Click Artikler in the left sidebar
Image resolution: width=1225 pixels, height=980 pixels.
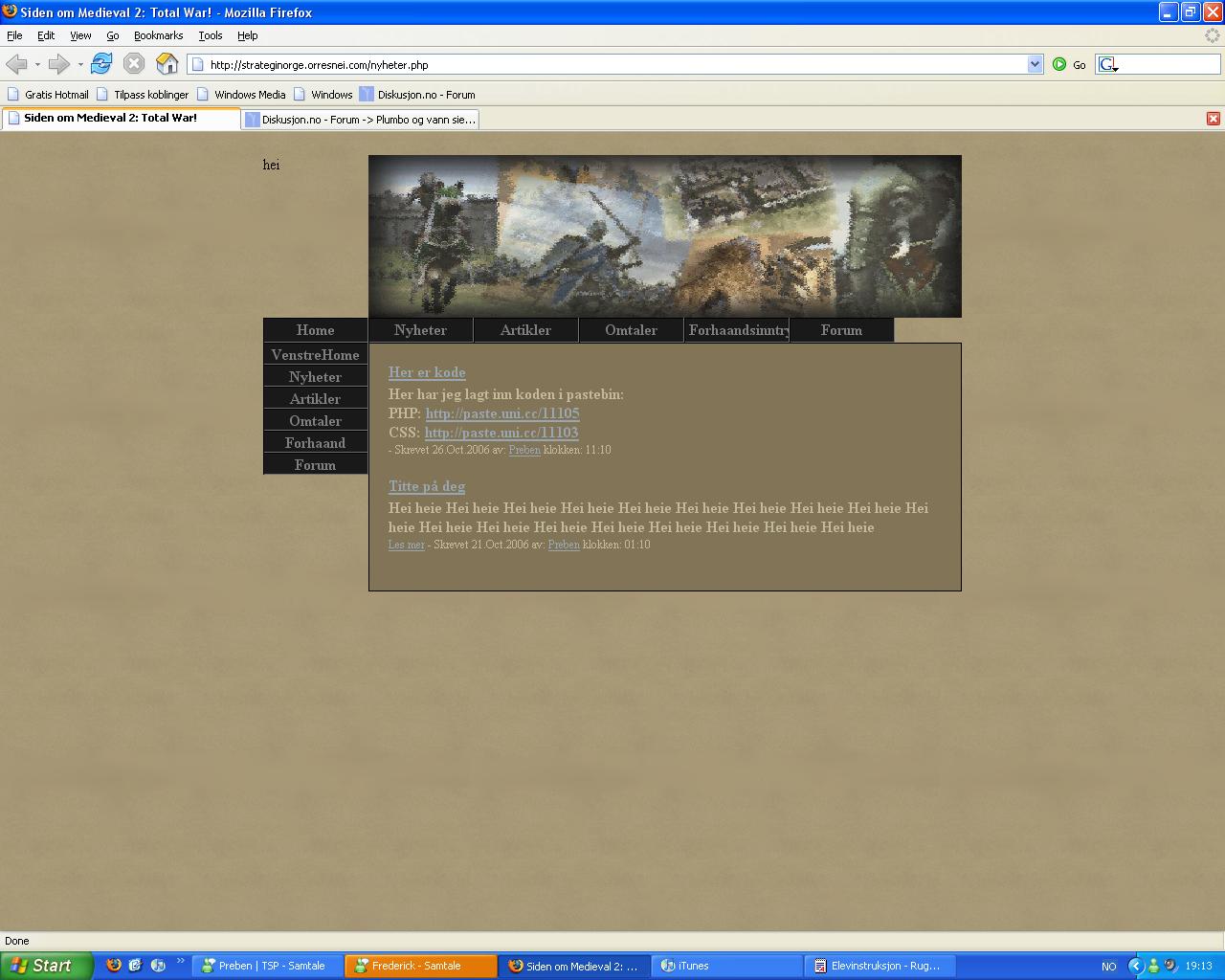coord(315,399)
